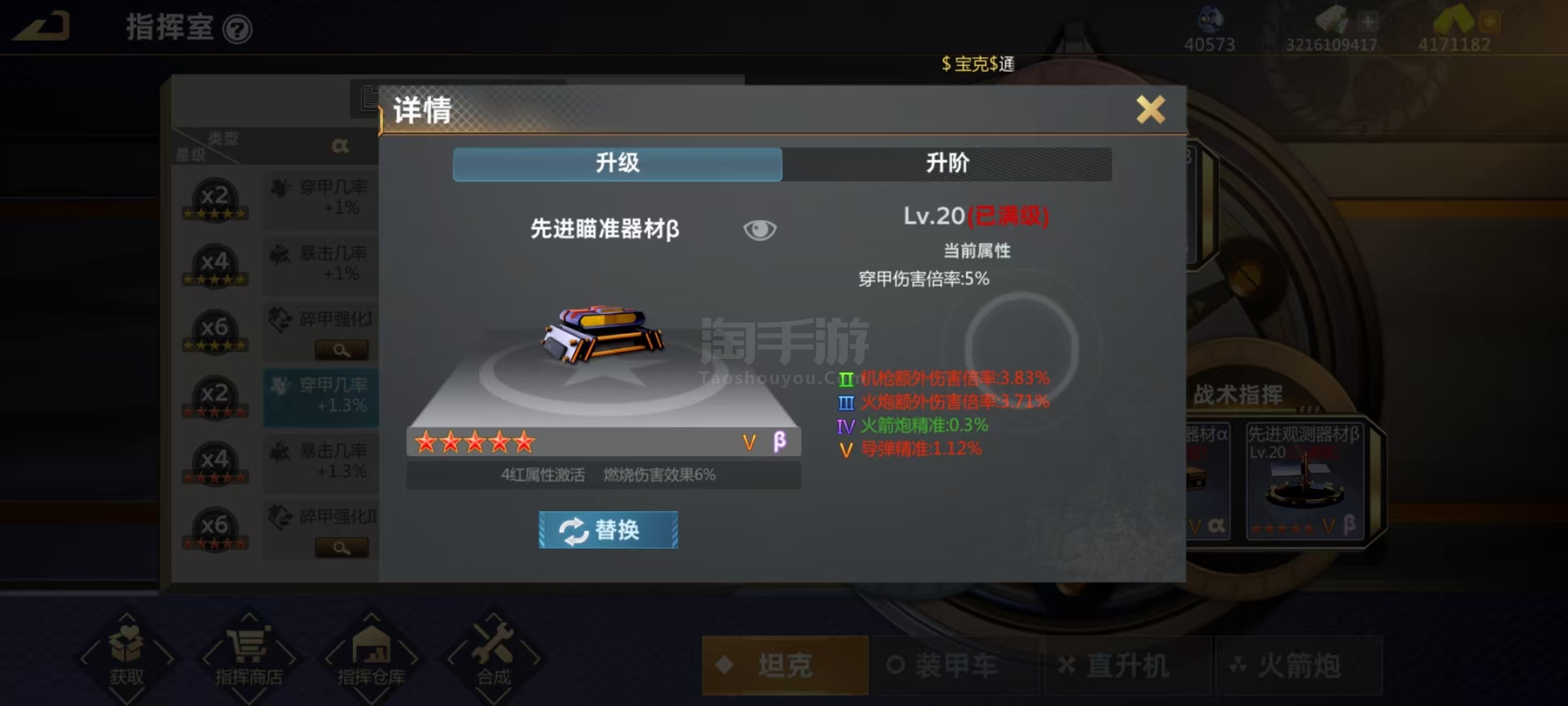Open the help question mark beside 指挥室

pyautogui.click(x=237, y=29)
